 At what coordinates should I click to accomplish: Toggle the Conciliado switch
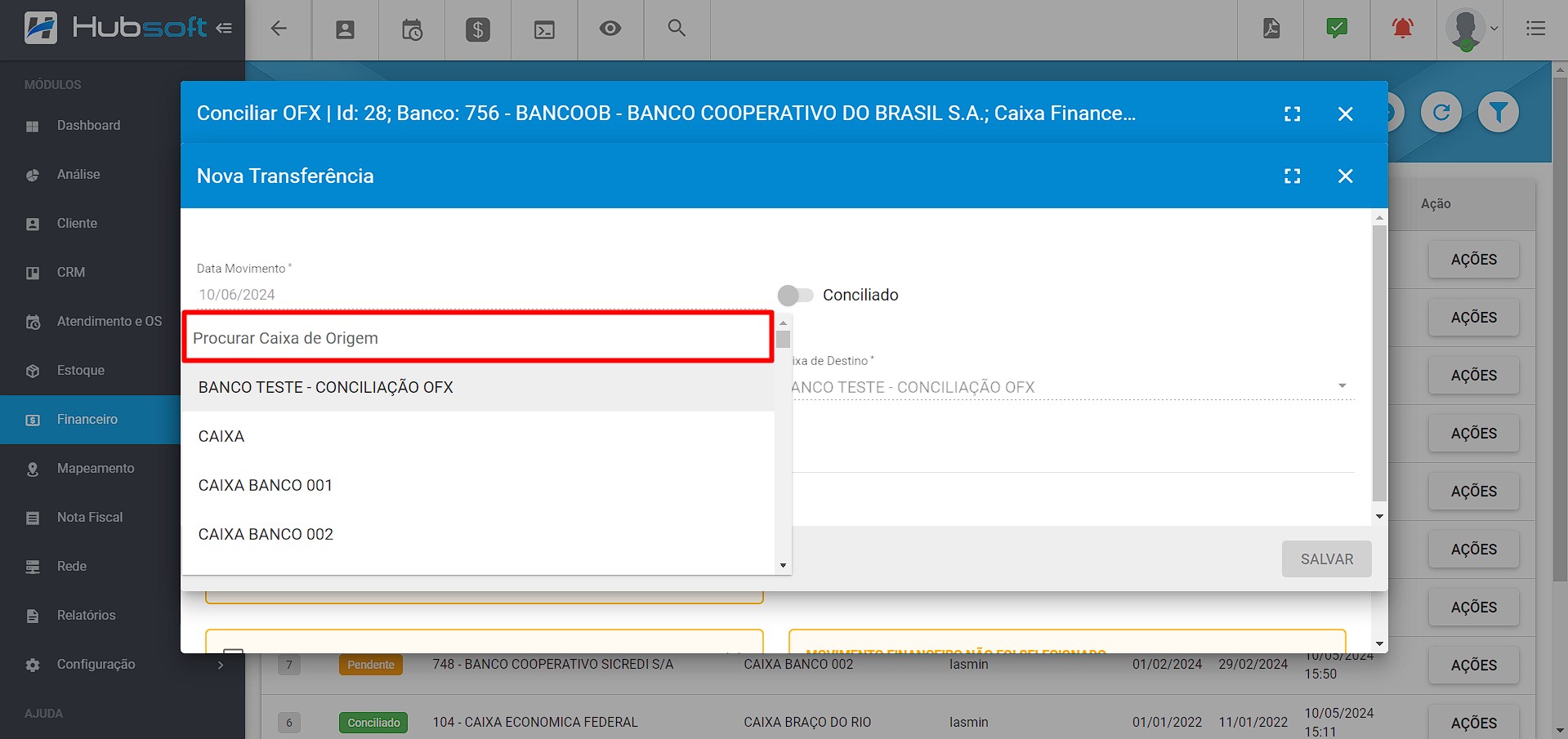tap(795, 295)
